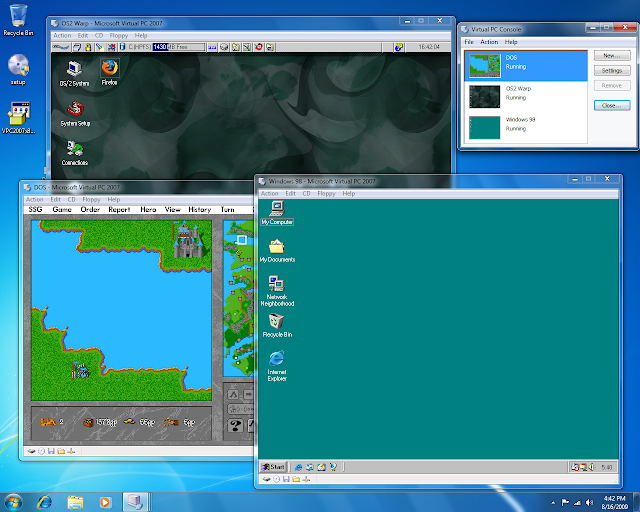Image resolution: width=640 pixels, height=512 pixels.
Task: Open the Hero menu in the DOS game
Action: (x=148, y=209)
